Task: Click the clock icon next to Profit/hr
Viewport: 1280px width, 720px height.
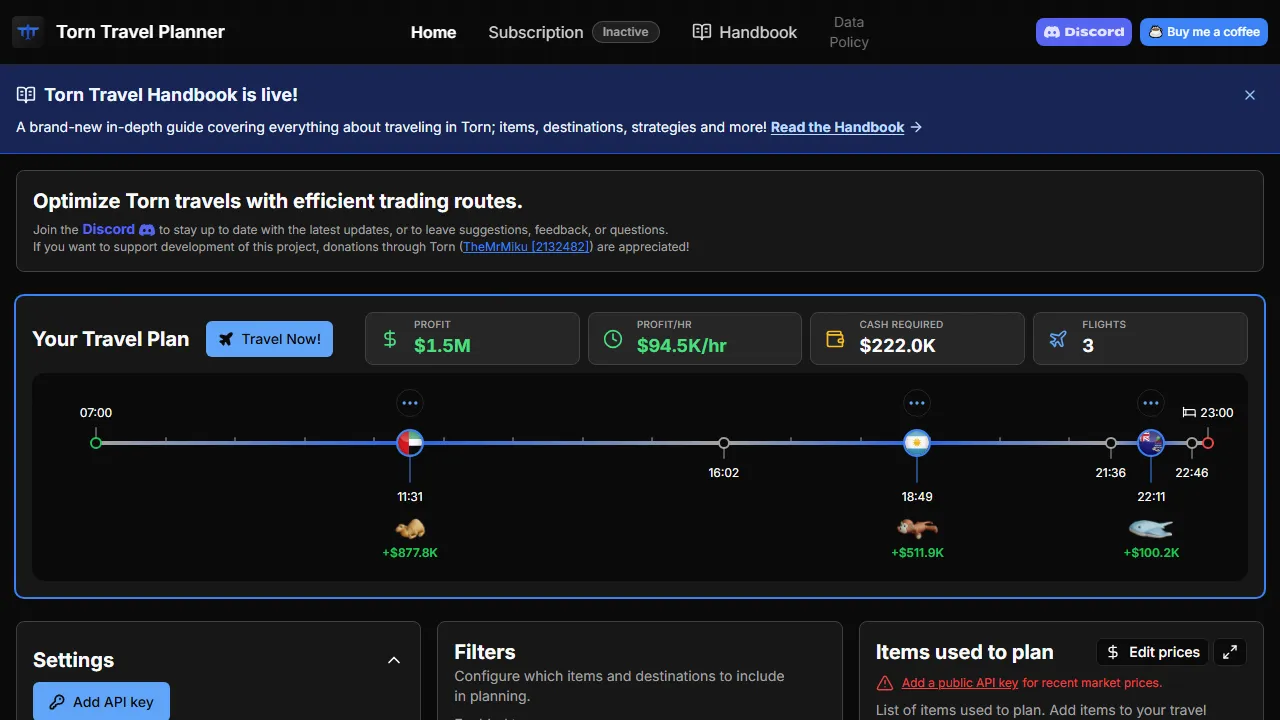Action: tap(611, 338)
